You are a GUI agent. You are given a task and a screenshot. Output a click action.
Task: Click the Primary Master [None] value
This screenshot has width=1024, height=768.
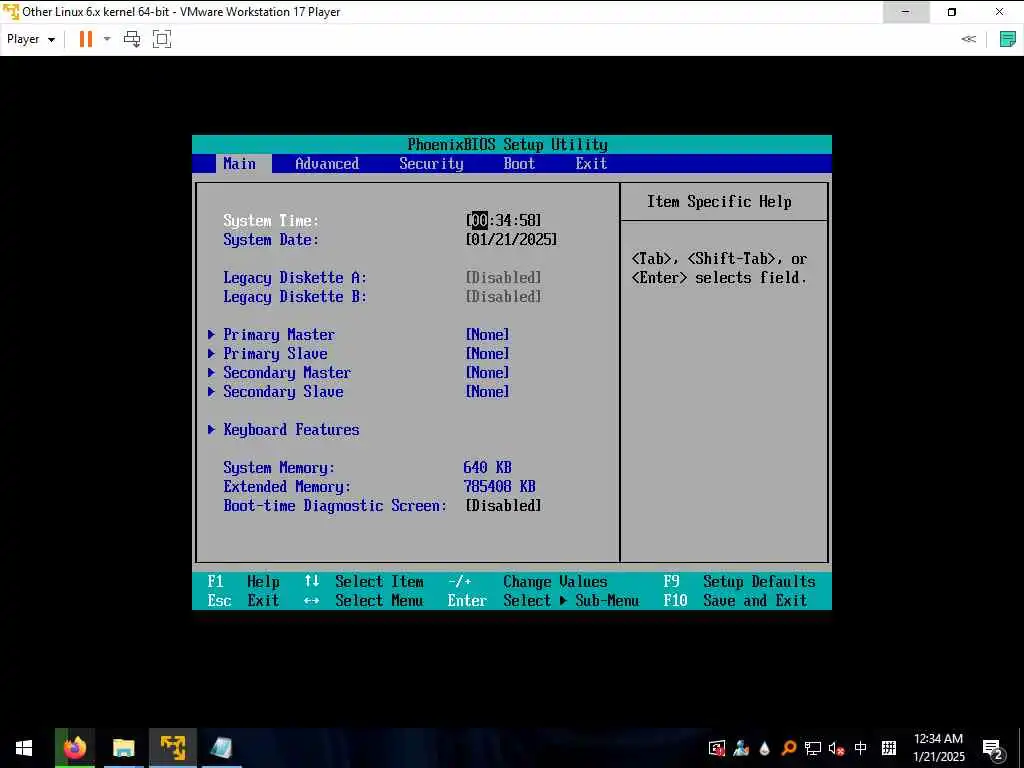tap(487, 334)
